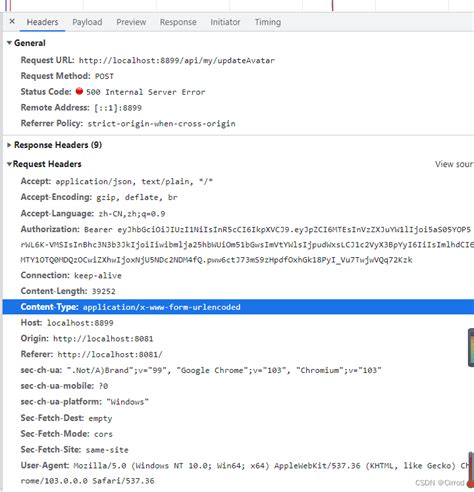Open the Response tab
474x492 pixels.
point(178,22)
